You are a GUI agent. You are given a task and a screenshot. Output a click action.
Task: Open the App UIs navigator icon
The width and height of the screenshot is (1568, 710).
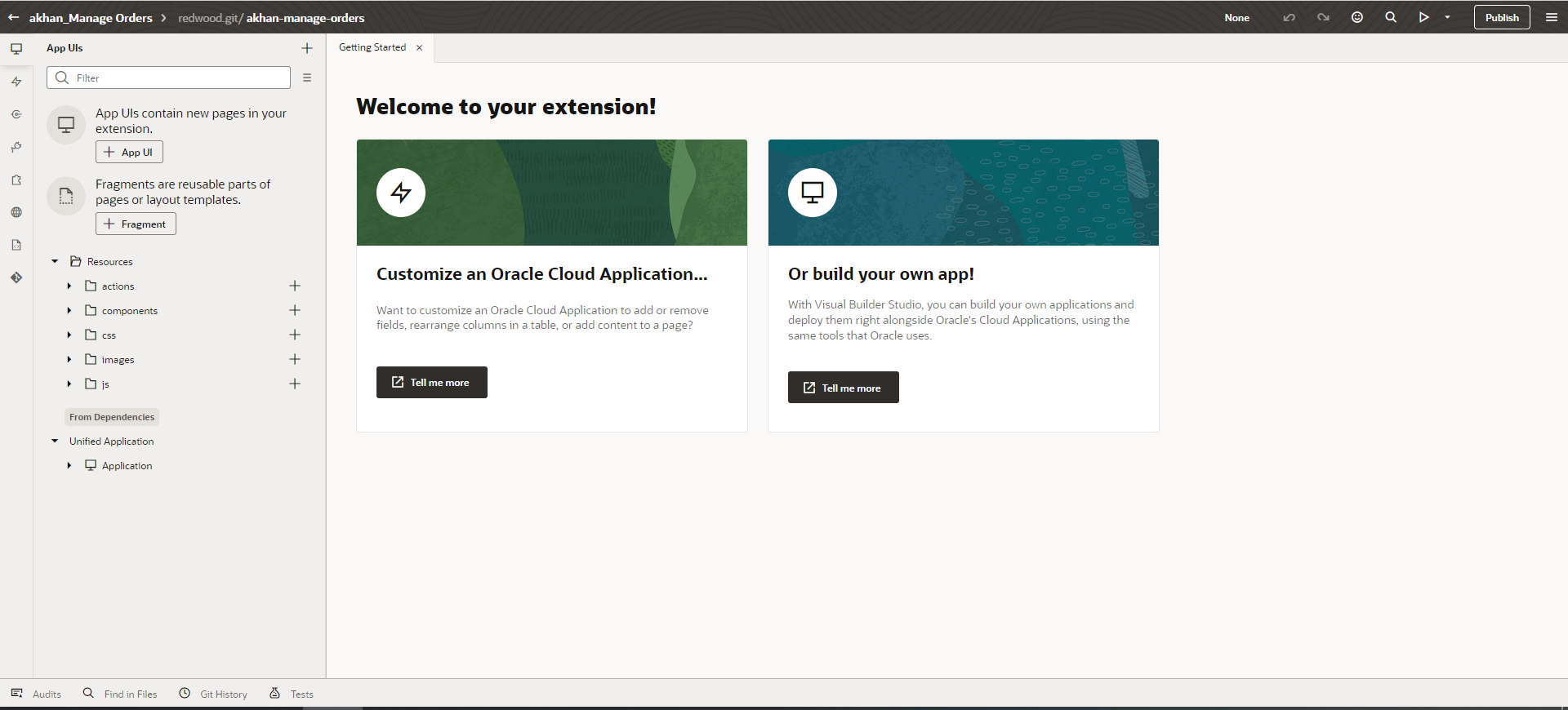tap(16, 49)
